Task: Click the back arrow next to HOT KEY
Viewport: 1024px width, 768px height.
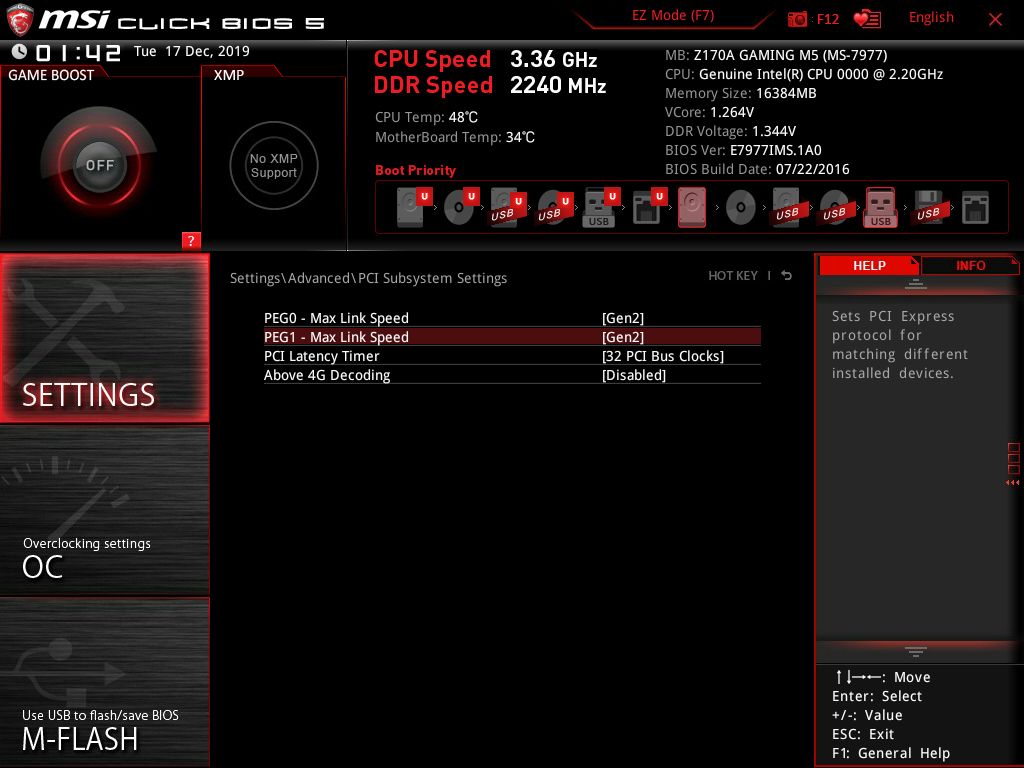Action: (786, 276)
